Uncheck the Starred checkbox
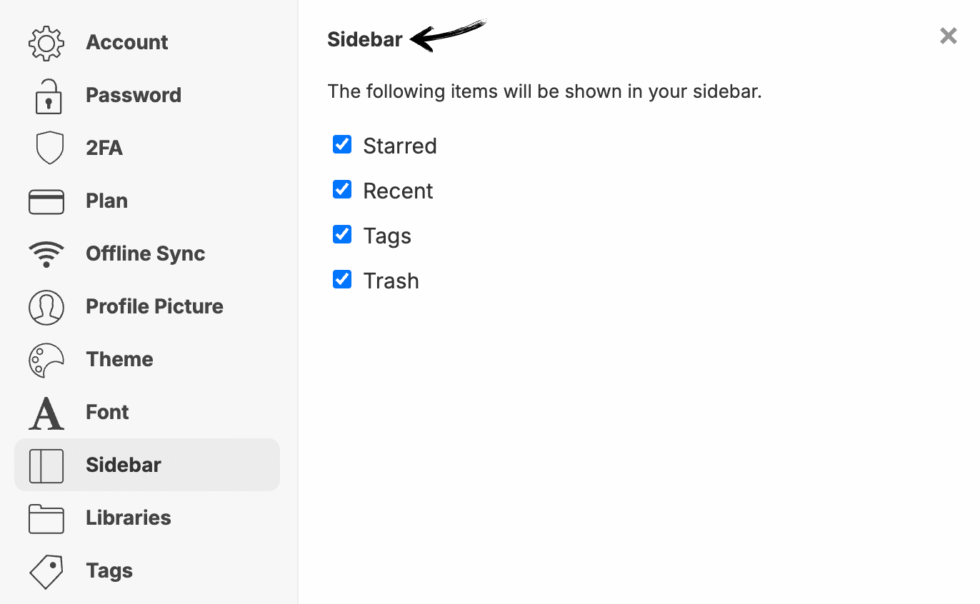Viewport: 980px width, 604px height. click(x=343, y=144)
